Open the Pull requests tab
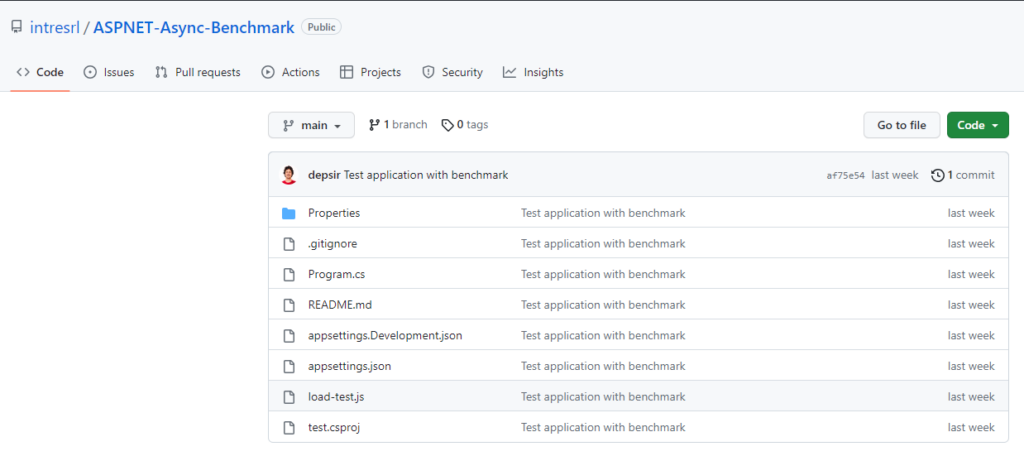Viewport: 1024px width, 456px height. (x=198, y=73)
